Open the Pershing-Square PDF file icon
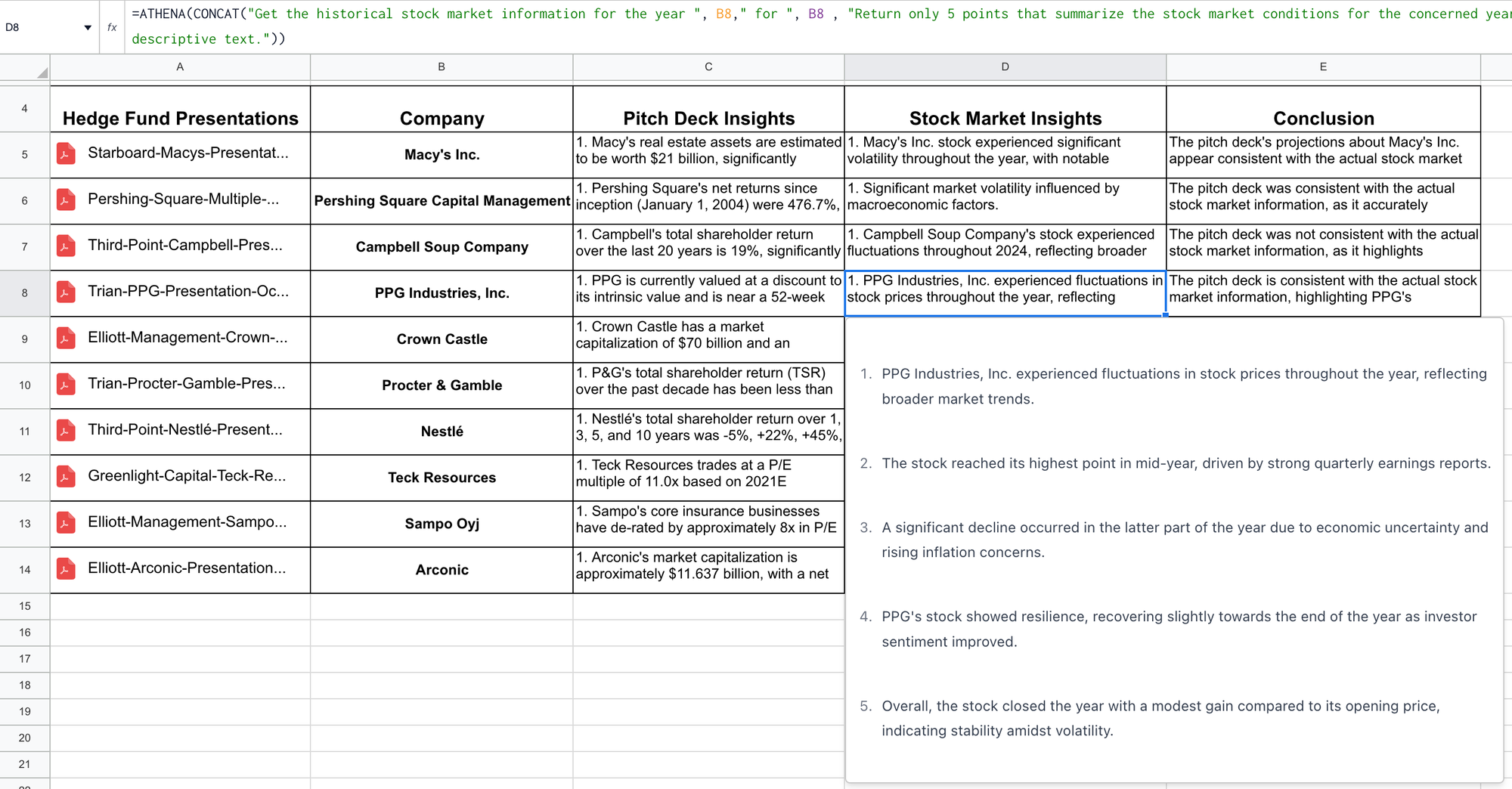1512x789 pixels. [x=67, y=200]
